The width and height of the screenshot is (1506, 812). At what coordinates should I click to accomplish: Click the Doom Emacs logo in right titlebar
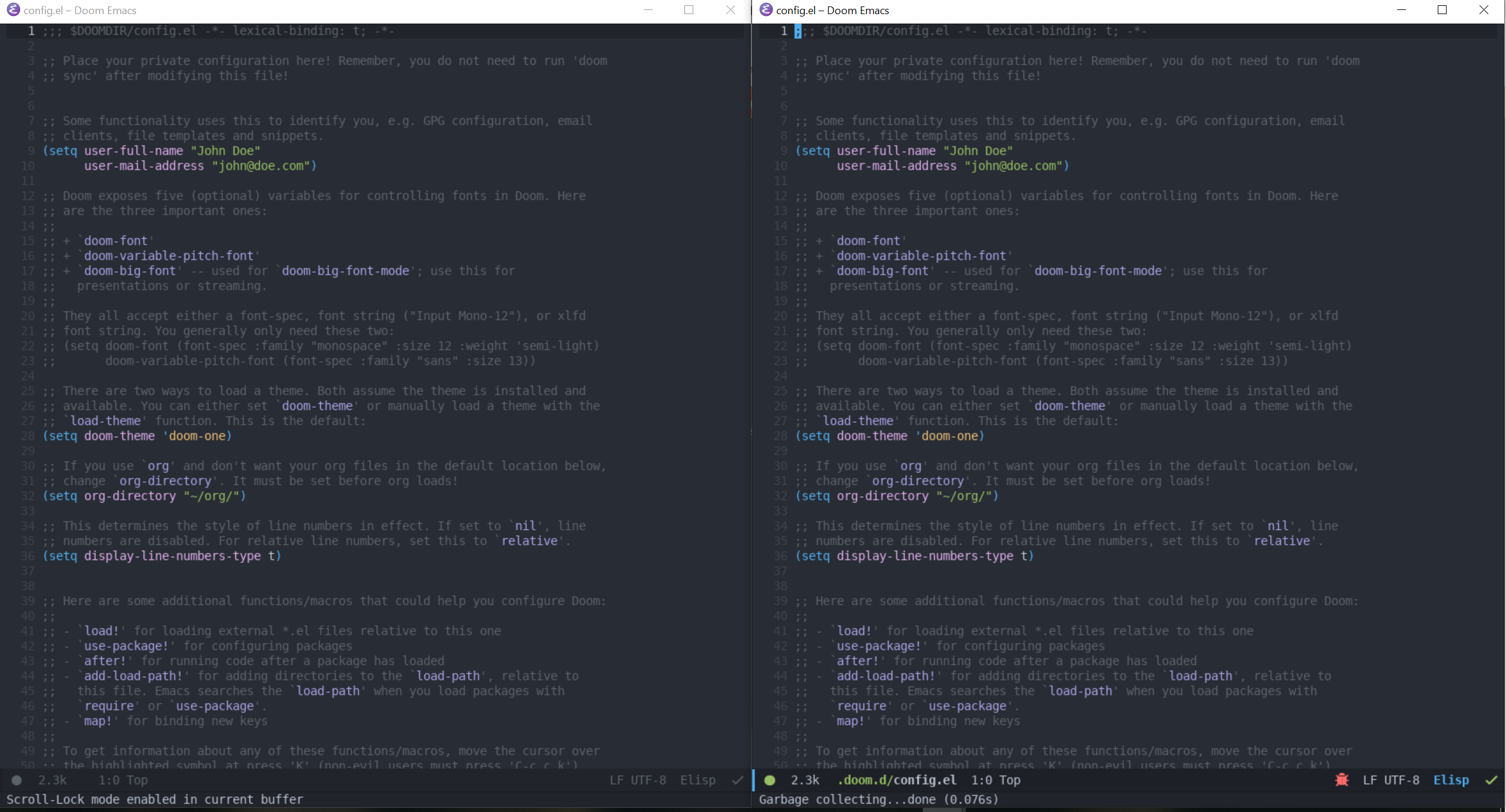766,10
